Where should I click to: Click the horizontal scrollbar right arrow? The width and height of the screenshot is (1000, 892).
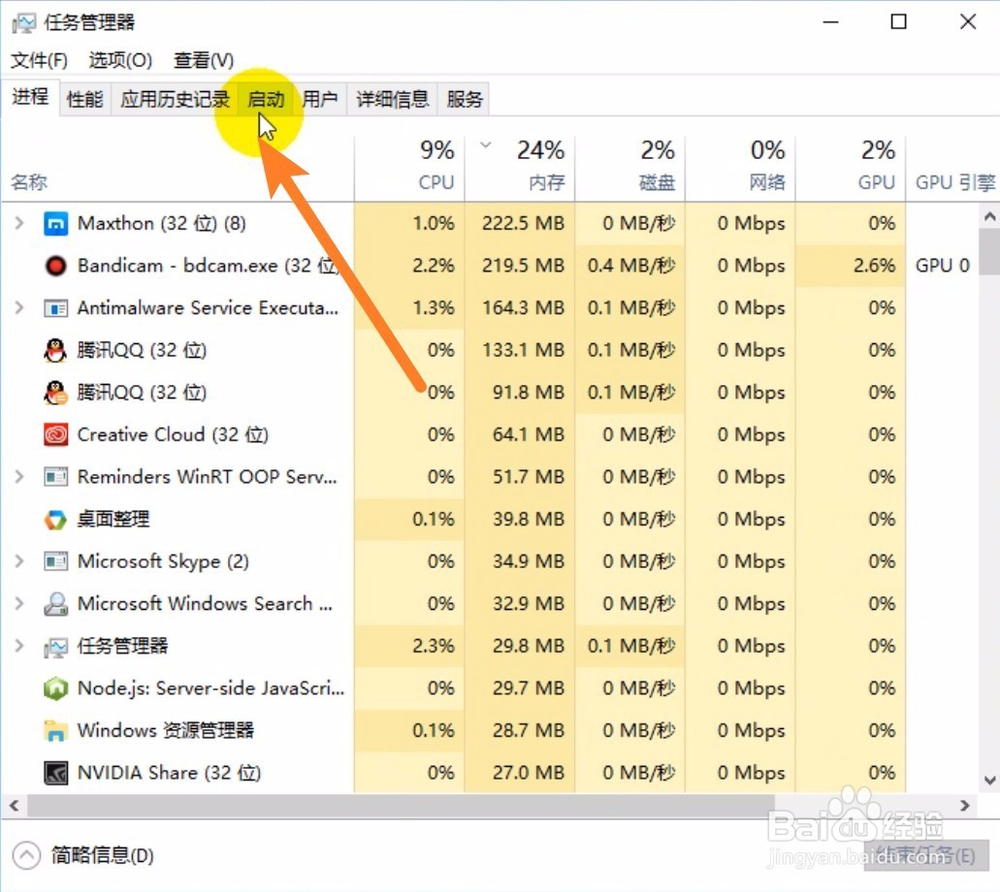pos(965,806)
